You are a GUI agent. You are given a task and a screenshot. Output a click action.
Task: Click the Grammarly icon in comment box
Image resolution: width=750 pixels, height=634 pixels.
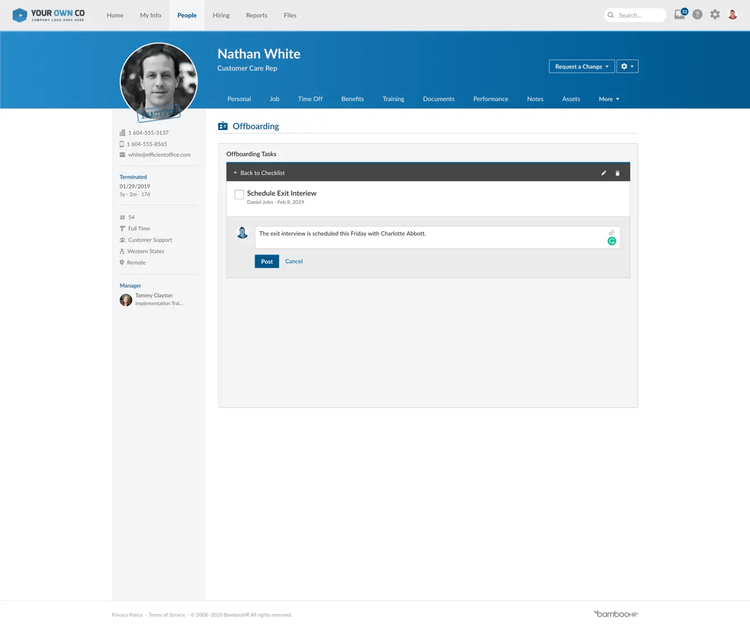612,241
